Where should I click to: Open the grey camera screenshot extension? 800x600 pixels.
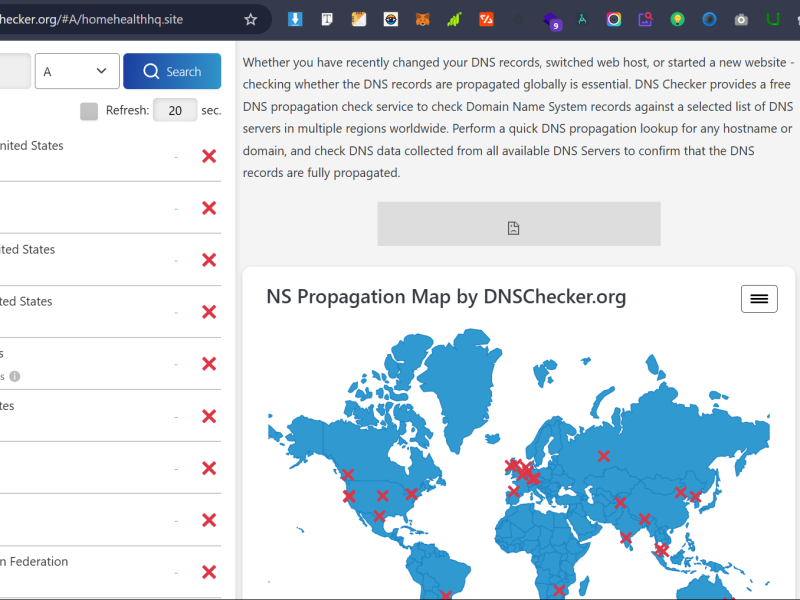(x=741, y=19)
